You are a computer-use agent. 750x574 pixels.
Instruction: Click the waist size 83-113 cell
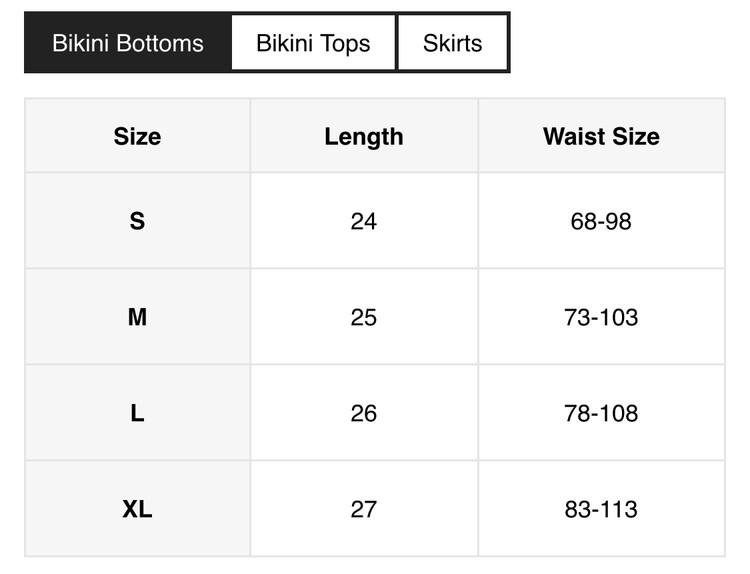(x=601, y=509)
